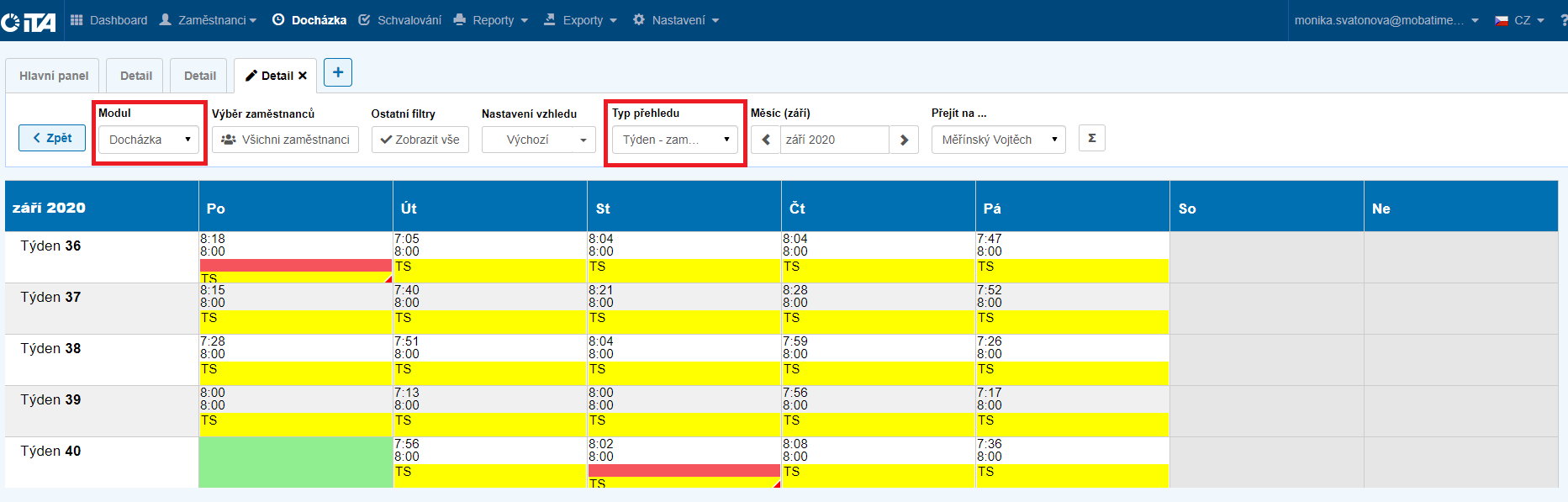Image resolution: width=1568 pixels, height=502 pixels.
Task: Open the Dashboard grid icon
Action: (77, 20)
